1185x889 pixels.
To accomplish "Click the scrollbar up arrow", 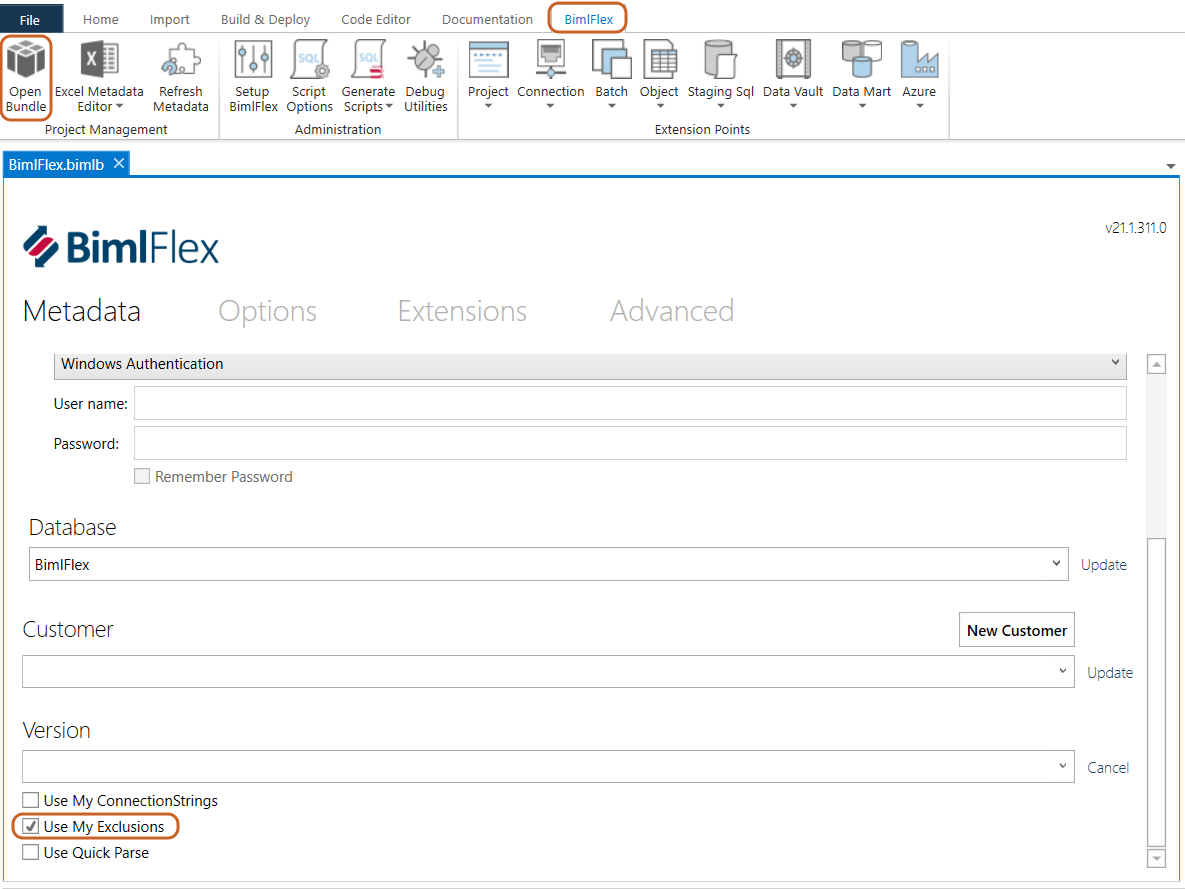I will pyautogui.click(x=1156, y=364).
